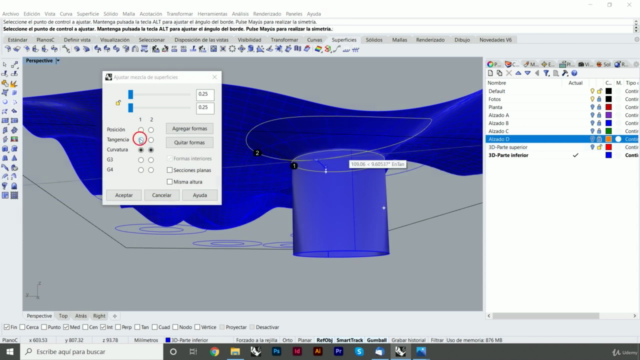Screen dimensions: 640x360
Task: Click the Agregar formas button
Action: 189,129
